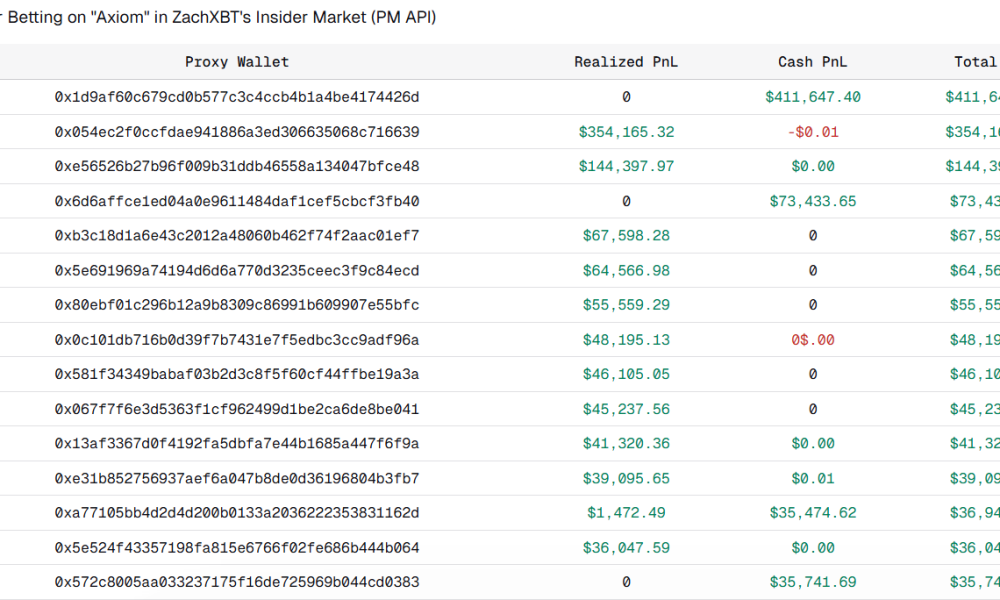Click the $411,647.40 Cash PnL value

pos(812,96)
